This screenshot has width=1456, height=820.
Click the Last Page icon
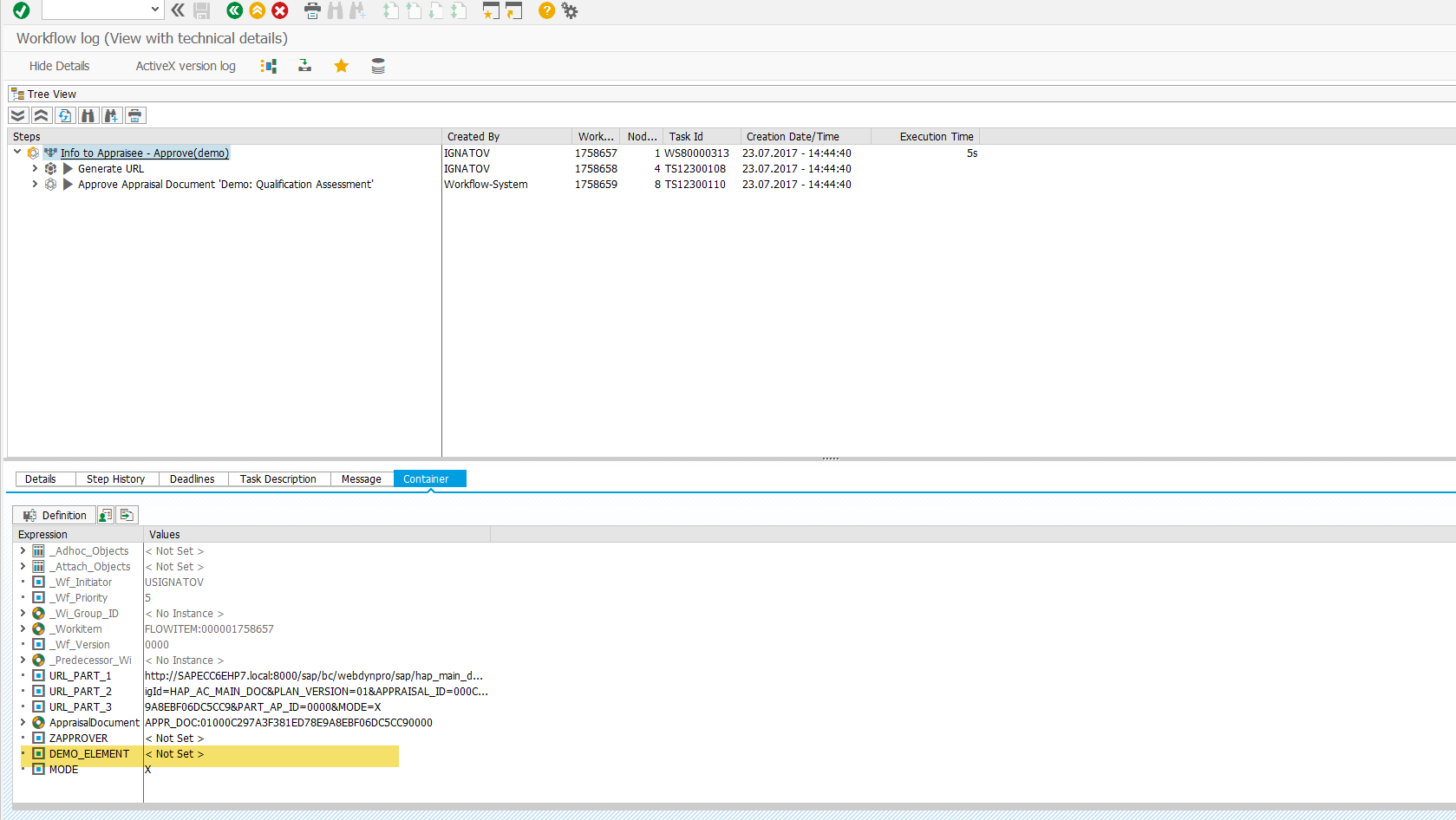[459, 10]
